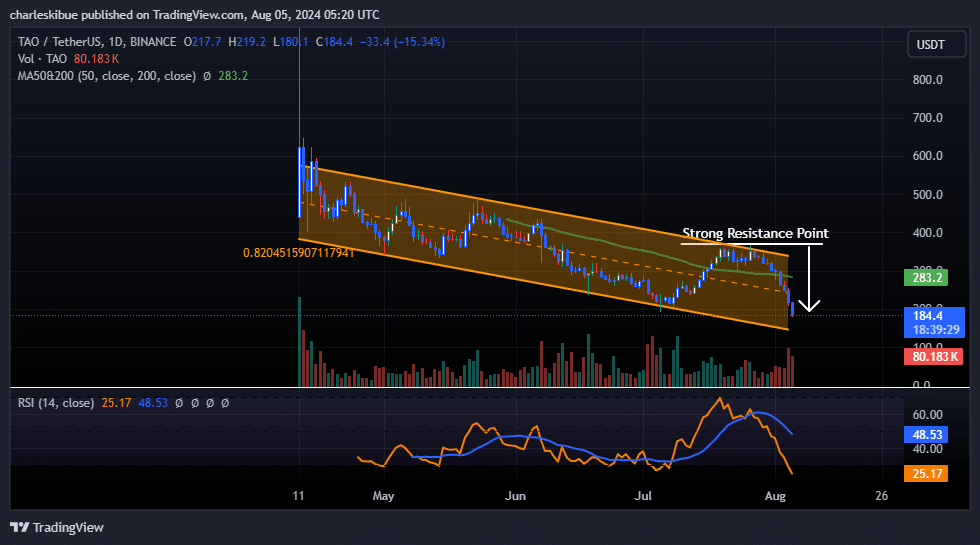Select the TAO / TetherUS symbol title
The height and width of the screenshot is (545, 980).
point(62,42)
